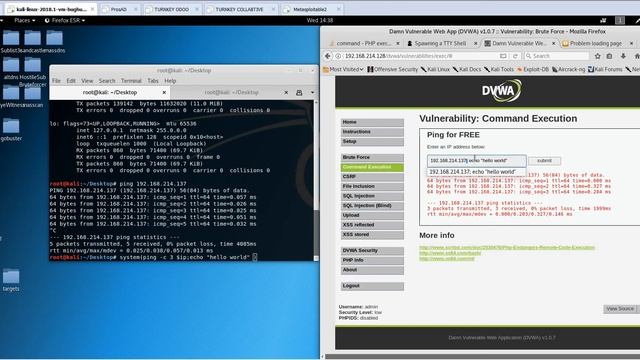Select the autocomplete suggestion echo hello world
This screenshot has width=640, height=360.
click(x=476, y=172)
